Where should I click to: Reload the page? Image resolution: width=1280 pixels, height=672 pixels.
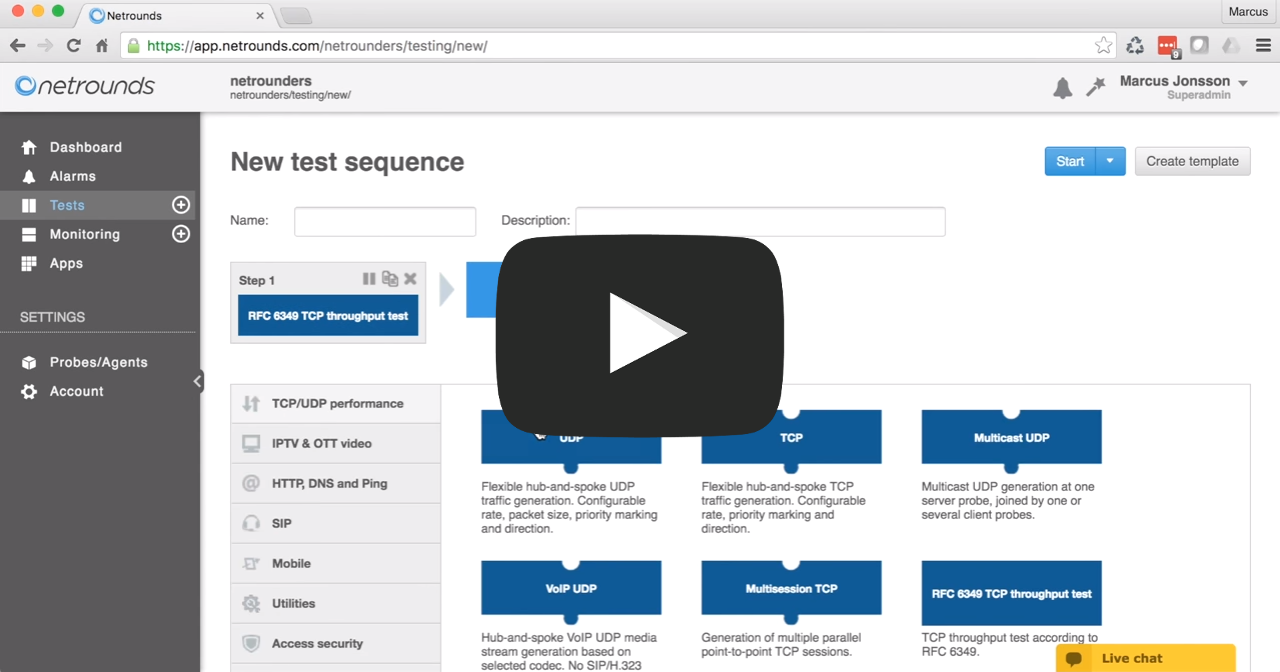(x=73, y=45)
